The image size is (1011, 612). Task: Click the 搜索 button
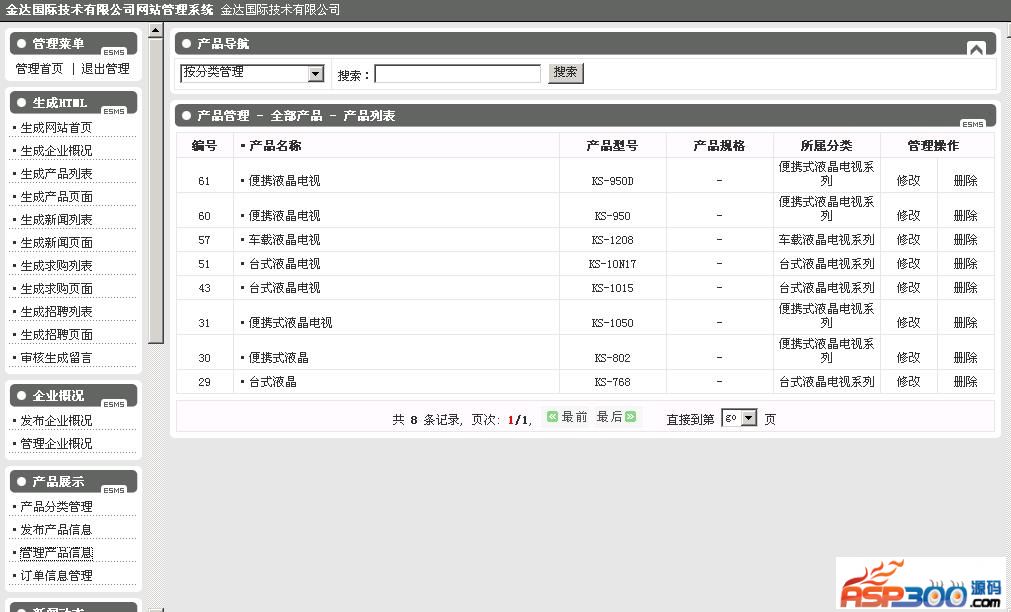[x=565, y=72]
